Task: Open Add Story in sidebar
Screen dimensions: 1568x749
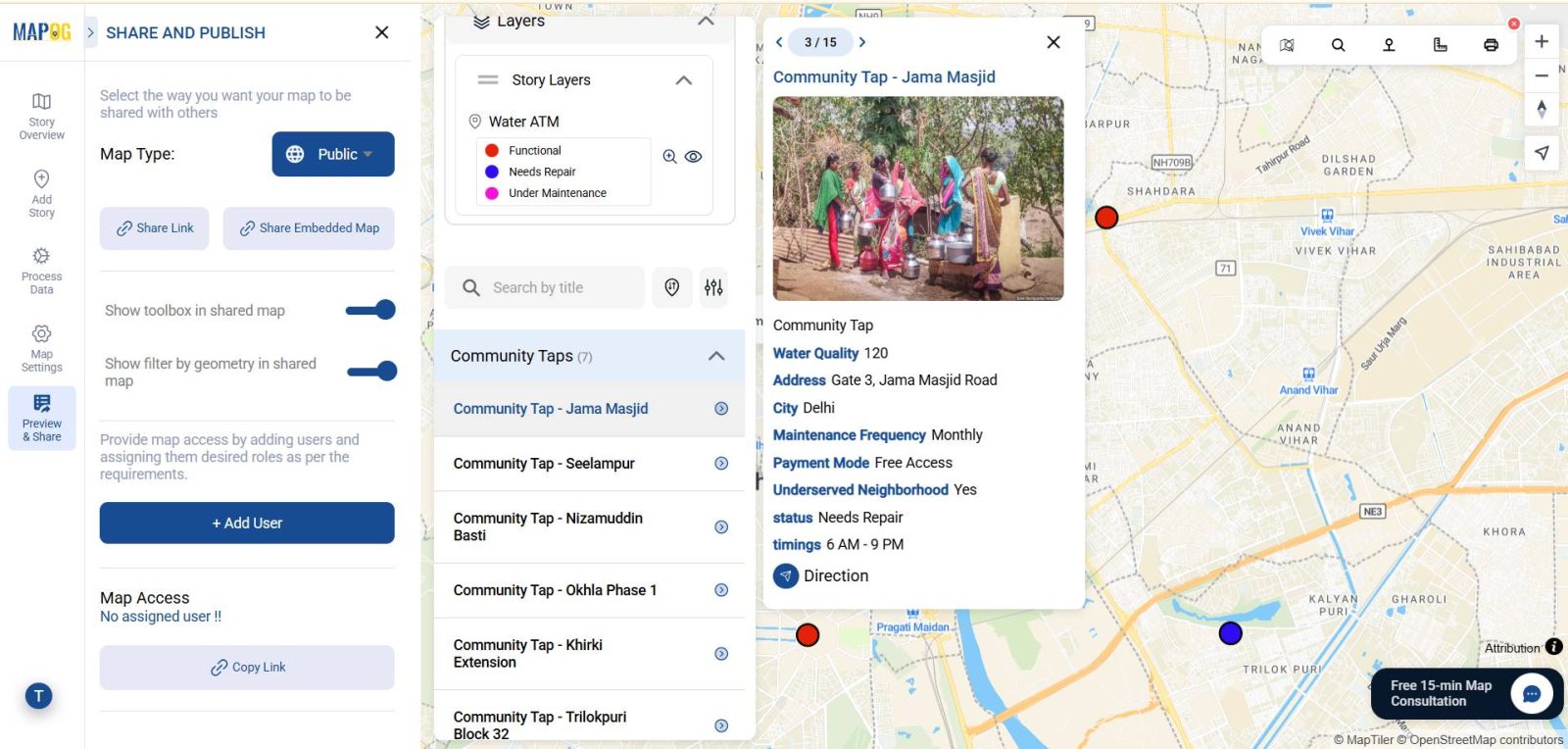Action: (41, 193)
